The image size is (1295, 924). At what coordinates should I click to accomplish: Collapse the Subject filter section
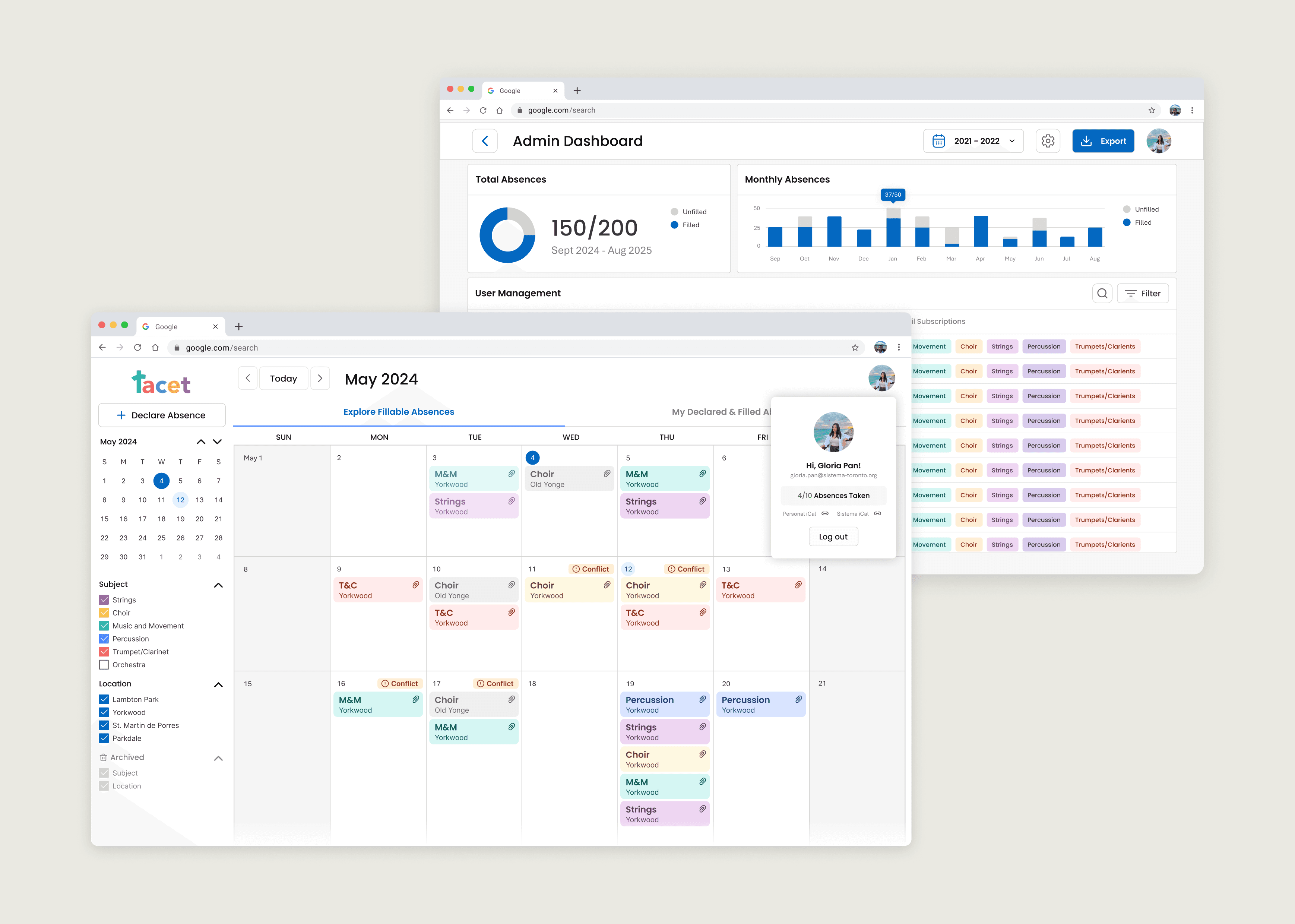[218, 585]
